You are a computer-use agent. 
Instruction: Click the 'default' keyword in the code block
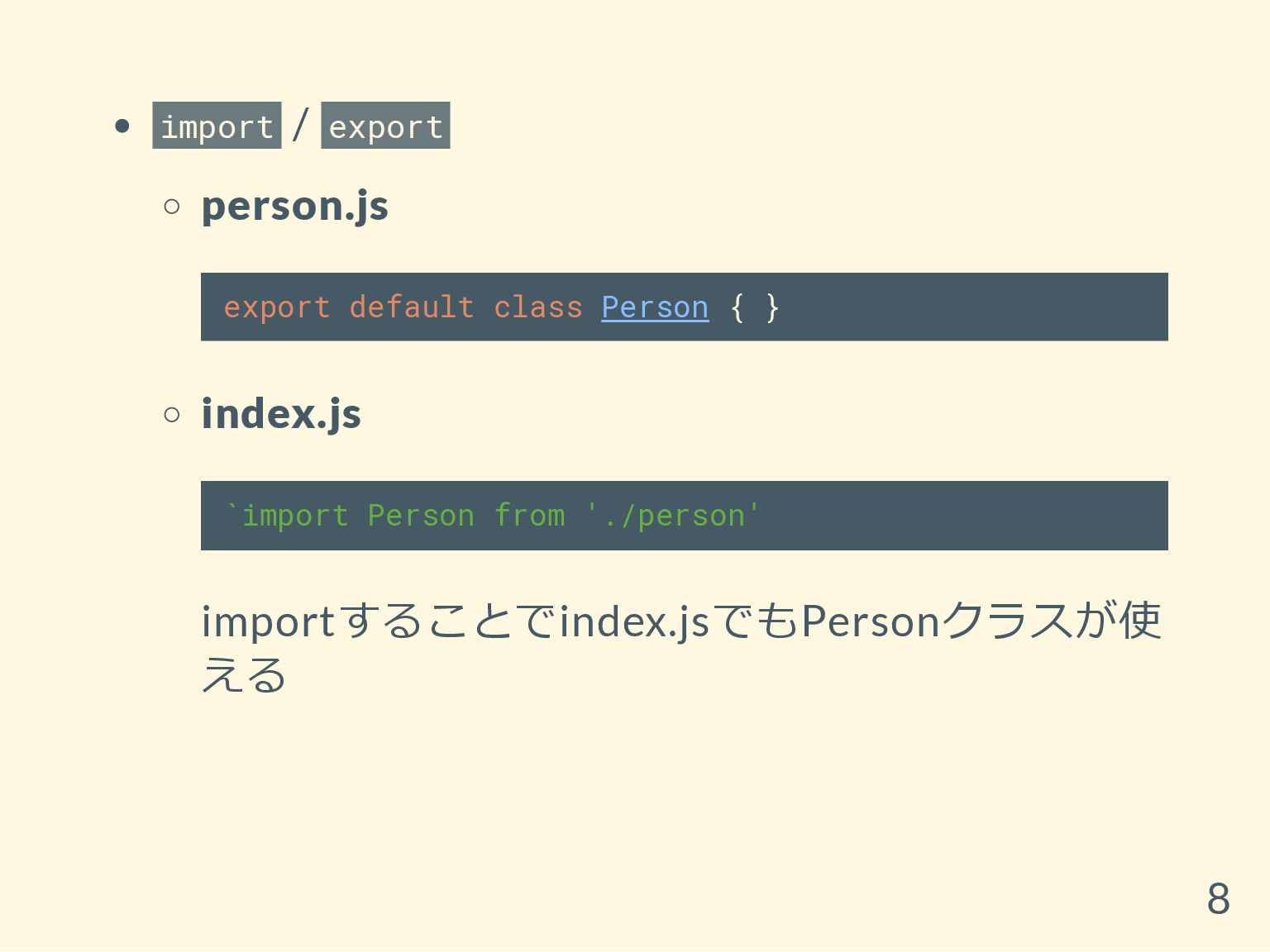click(412, 307)
